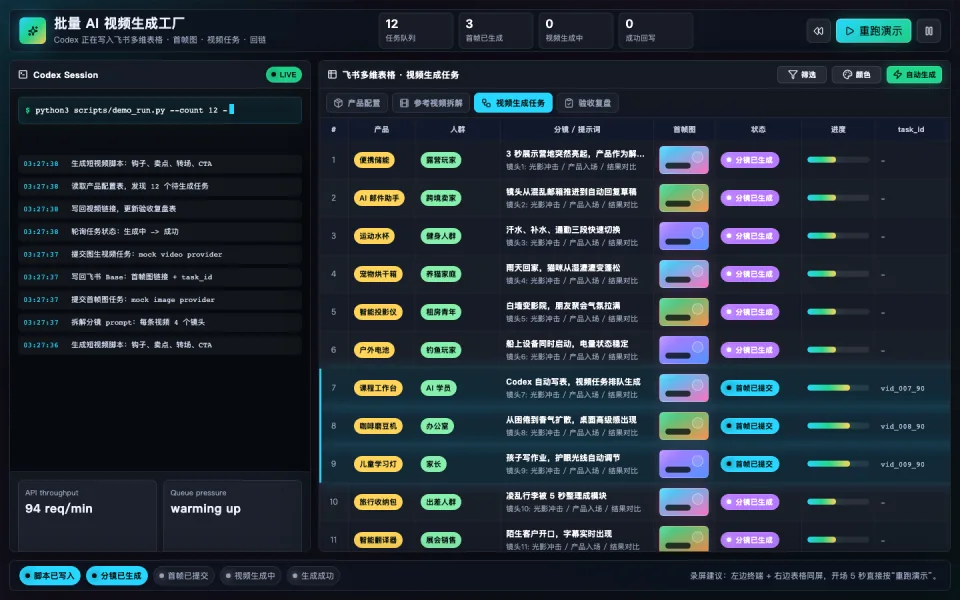Click the Queue pressure warming up card
This screenshot has width=960, height=600.
tap(233, 516)
